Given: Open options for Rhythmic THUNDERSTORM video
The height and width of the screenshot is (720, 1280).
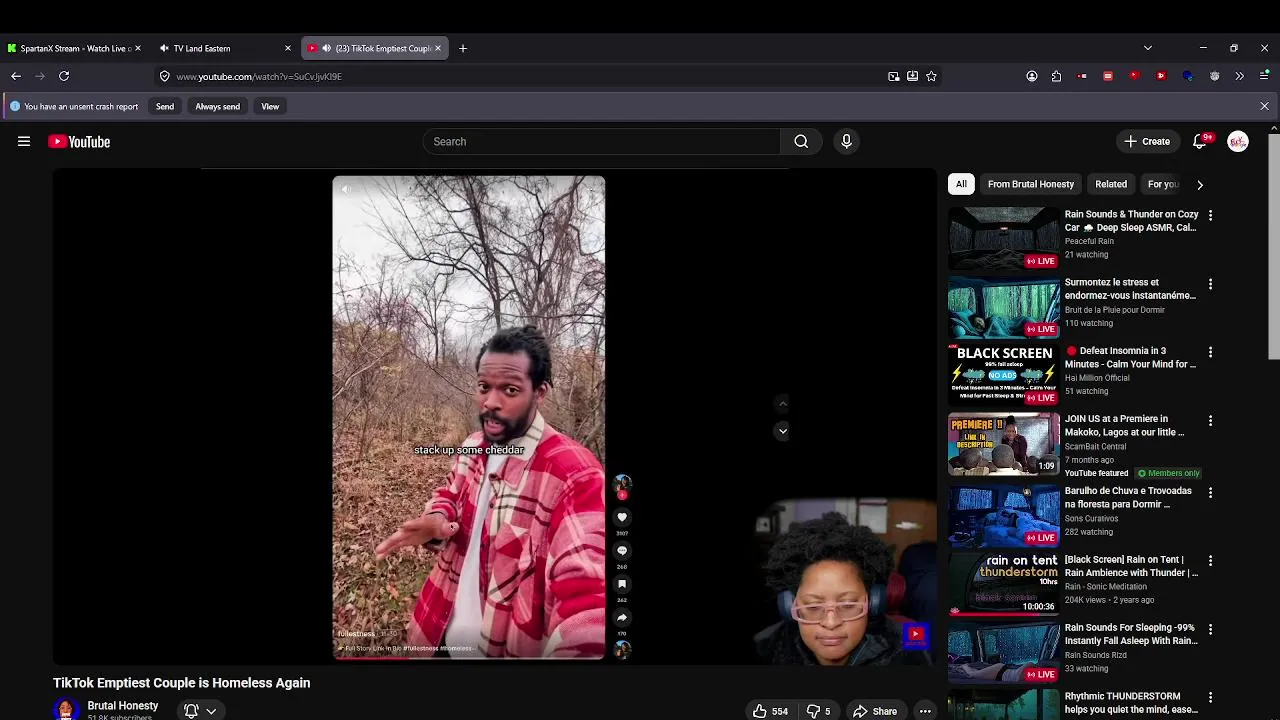Looking at the screenshot, I should pyautogui.click(x=1210, y=697).
